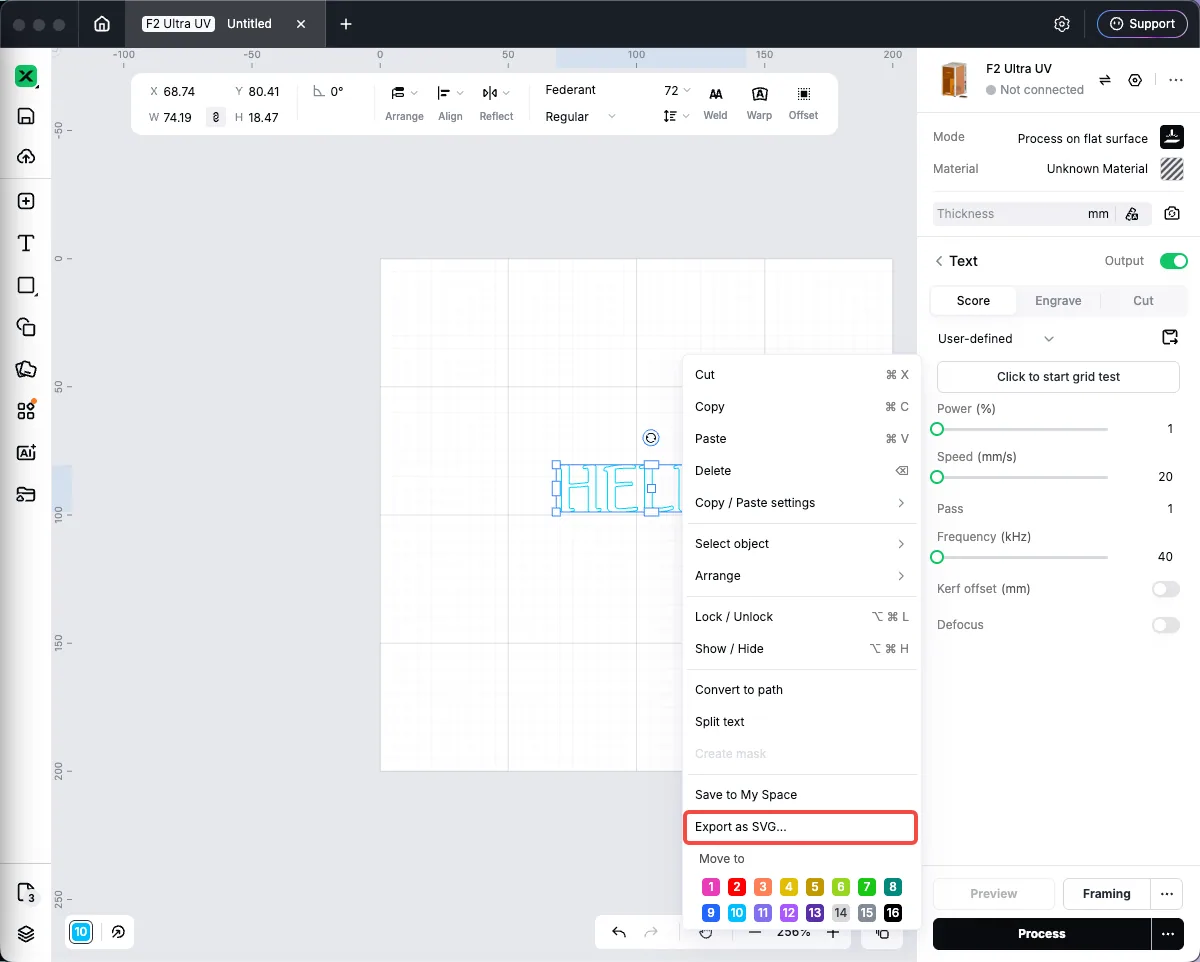The image size is (1200, 962).
Task: Click the auto-measure thickness icon
Action: coord(1132,213)
